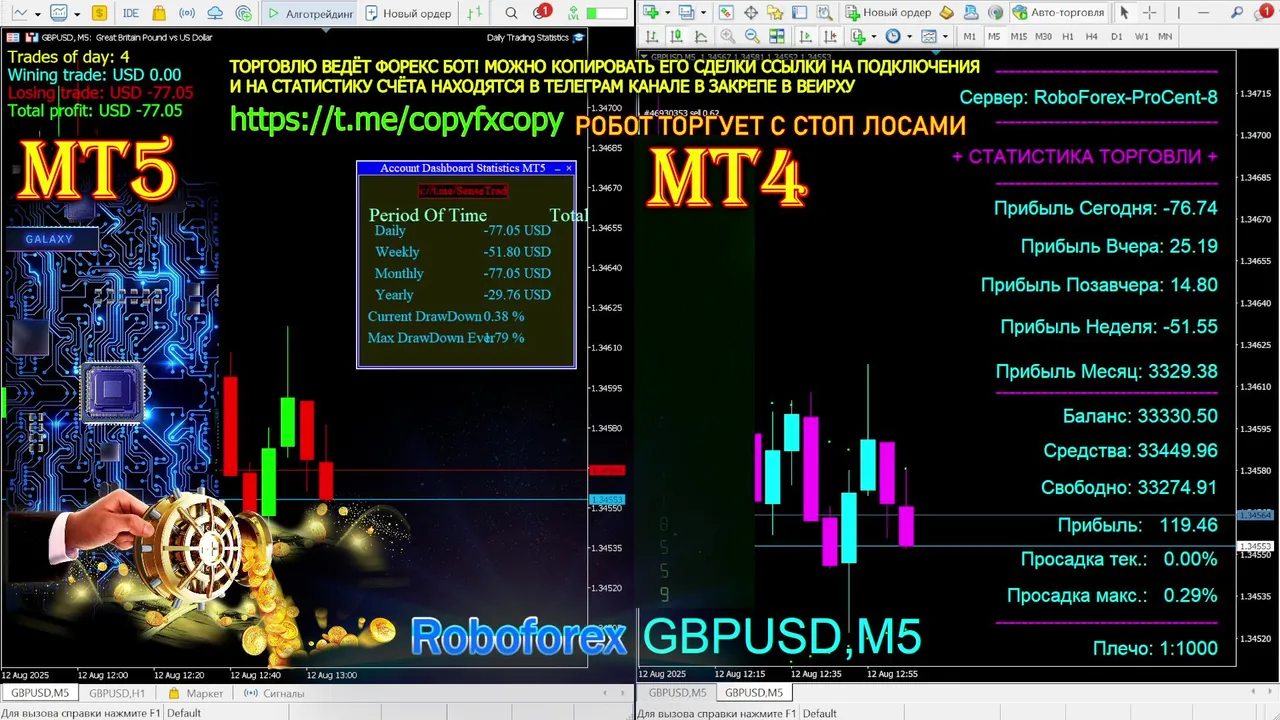This screenshot has width=1280, height=720.
Task: Select the MT4 vertical line tool
Action: click(1179, 12)
